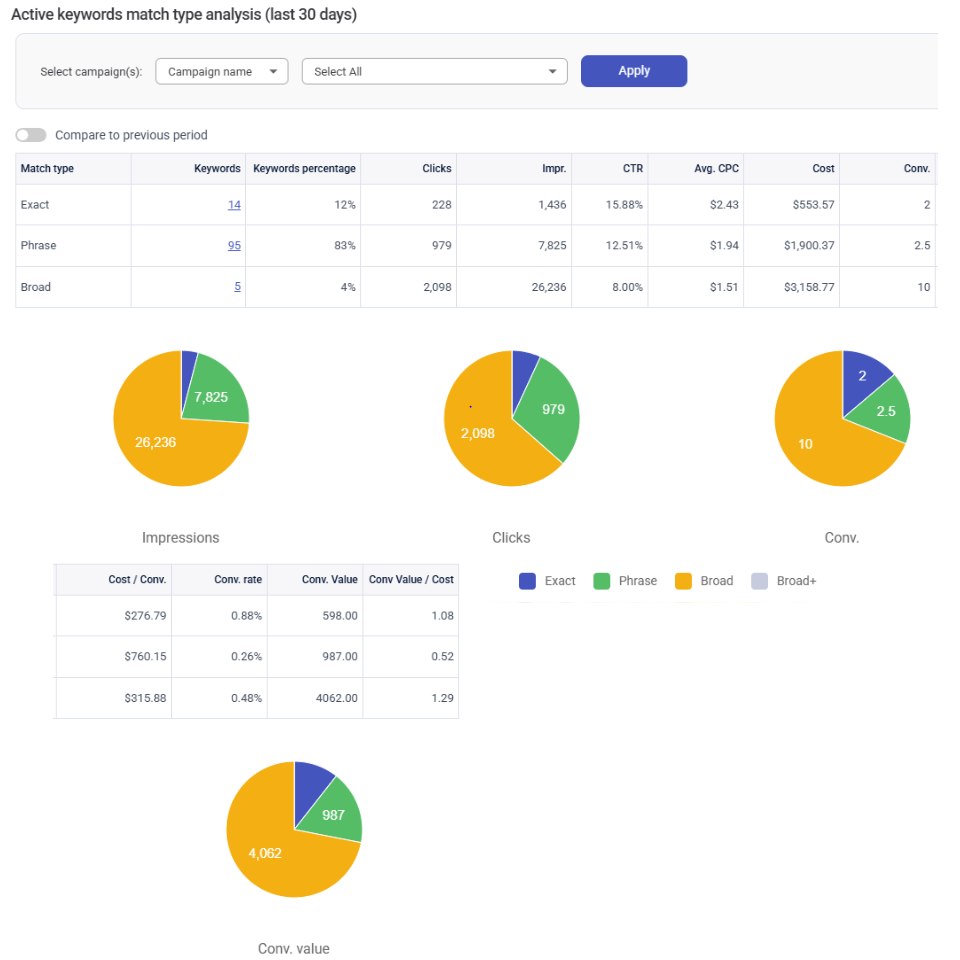Open the Campaign name dropdown
Image resolution: width=960 pixels, height=960 pixels.
[222, 72]
